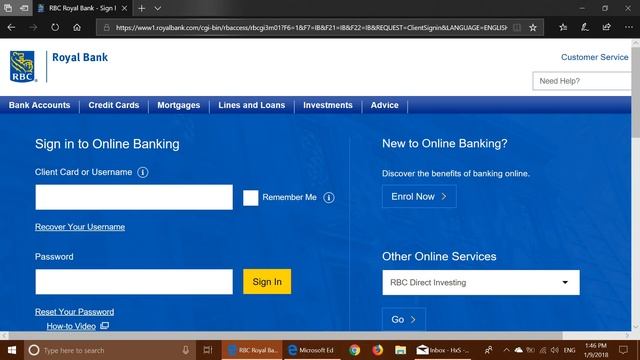Click the browser forward arrow

coord(33,27)
